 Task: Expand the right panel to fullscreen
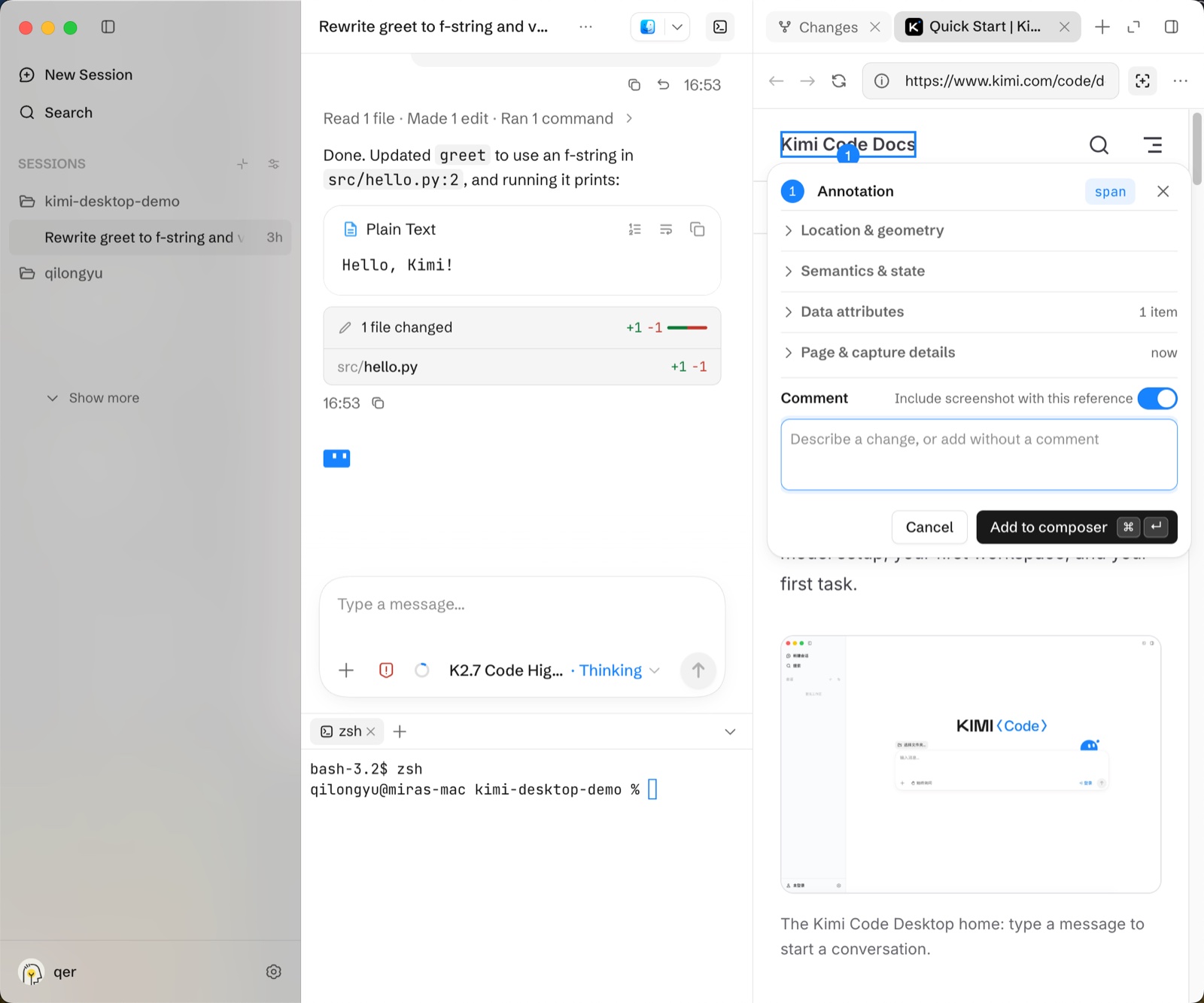[1134, 27]
